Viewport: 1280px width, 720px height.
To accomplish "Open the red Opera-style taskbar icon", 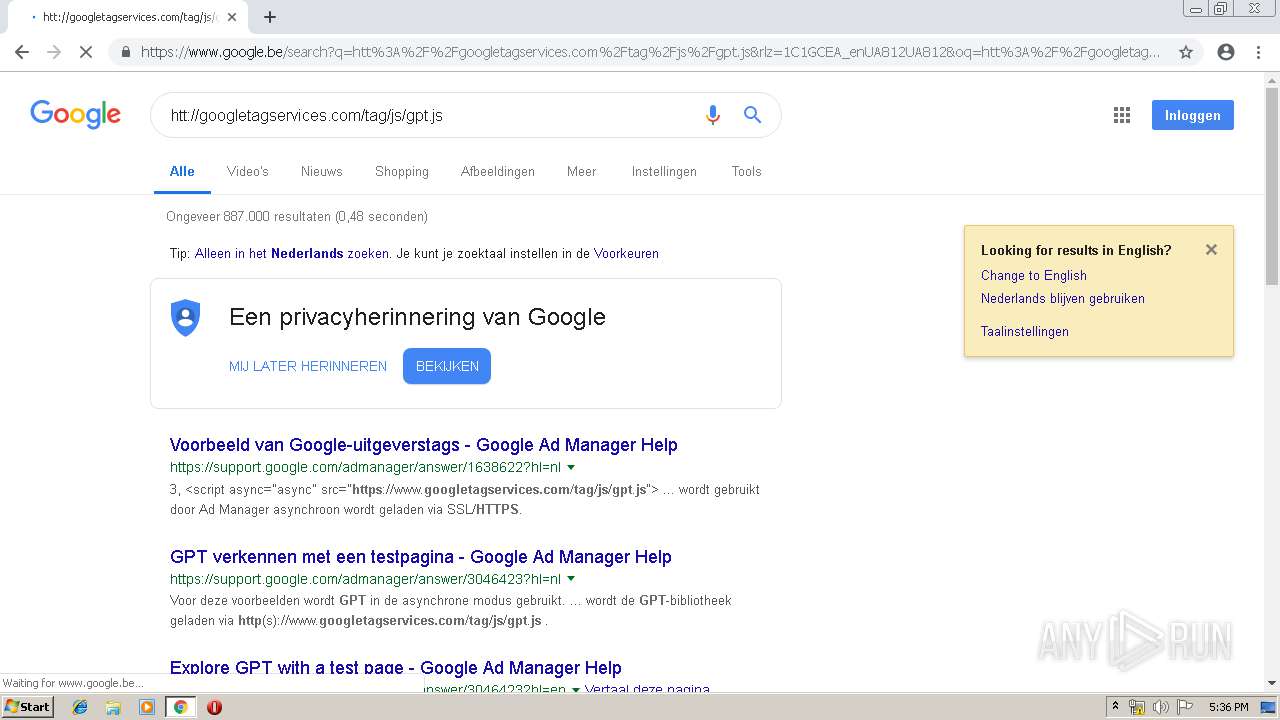I will [x=214, y=707].
